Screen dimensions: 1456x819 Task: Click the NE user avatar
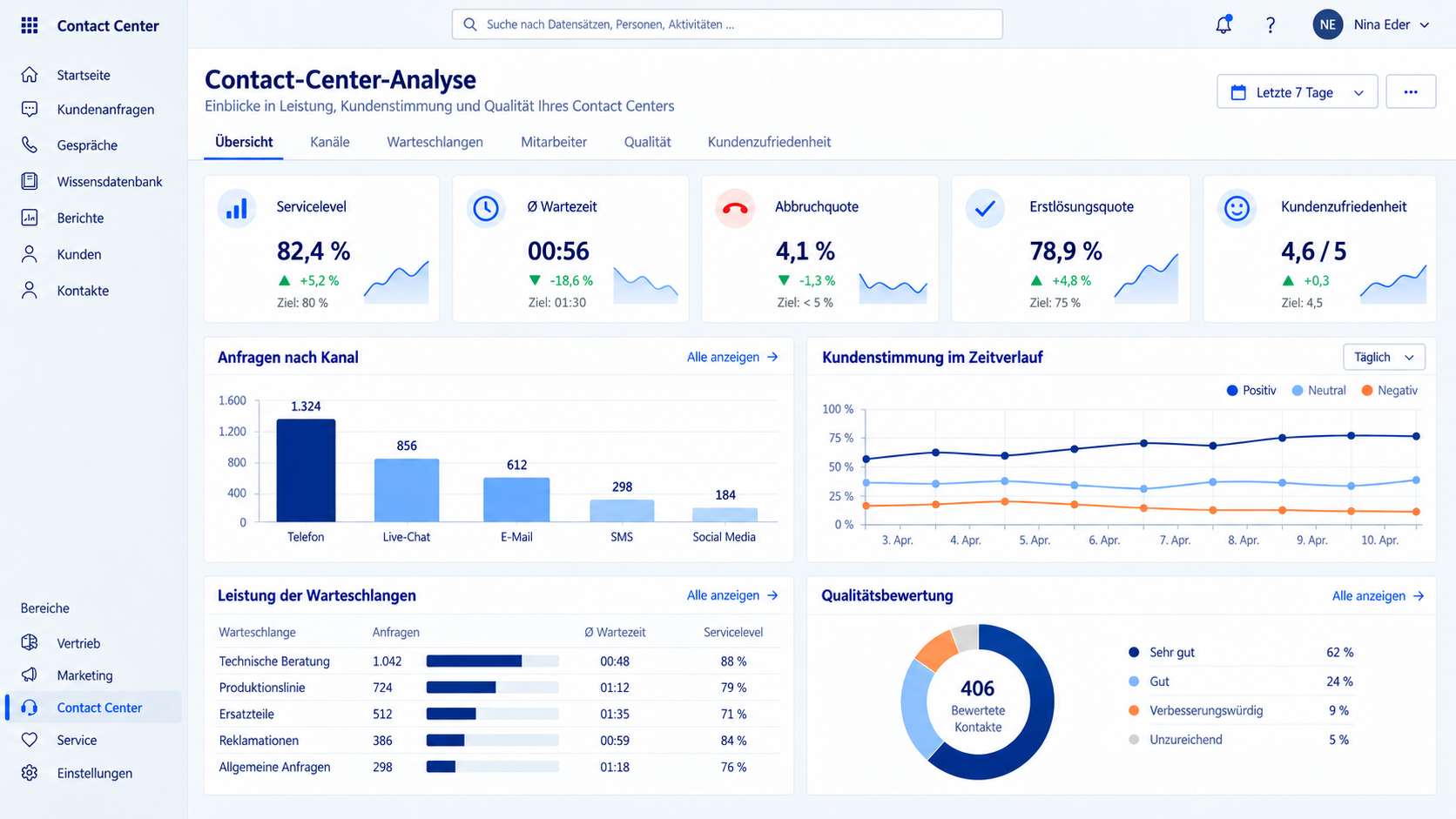point(1327,24)
